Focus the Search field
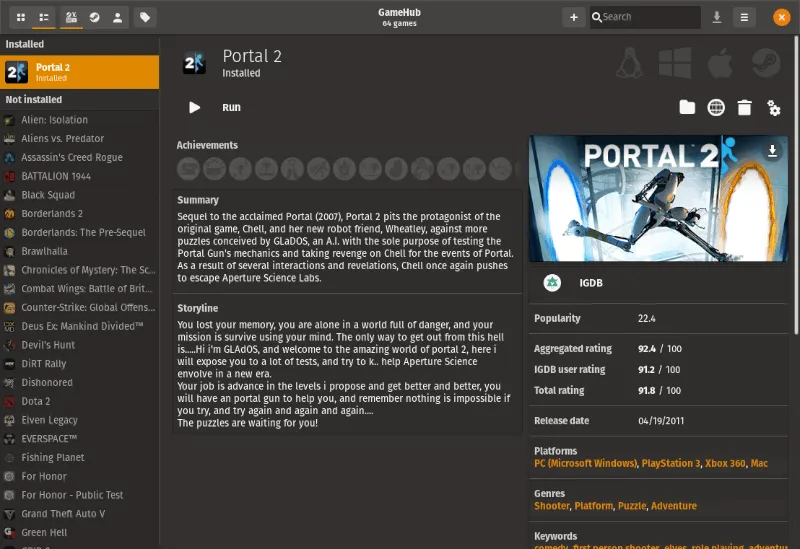The width and height of the screenshot is (800, 549). coord(650,17)
